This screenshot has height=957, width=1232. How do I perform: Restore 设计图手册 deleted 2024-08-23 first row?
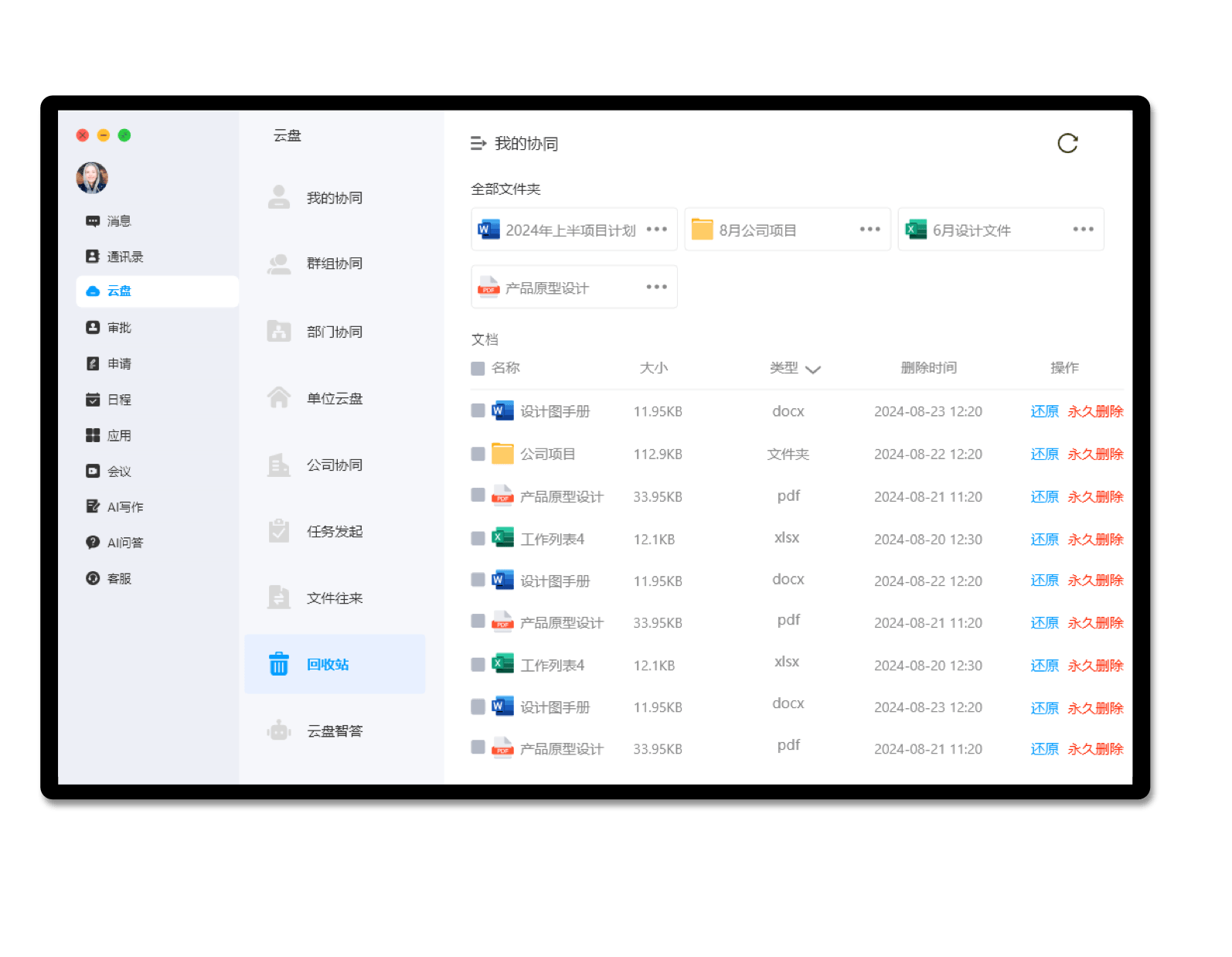pos(1044,411)
